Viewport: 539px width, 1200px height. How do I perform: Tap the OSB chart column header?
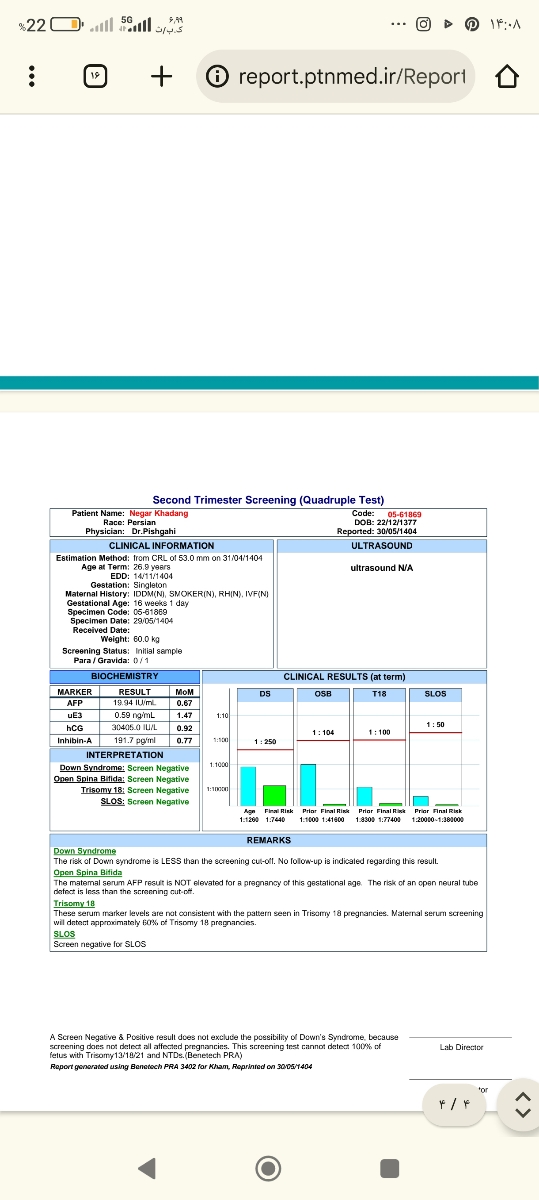point(323,693)
